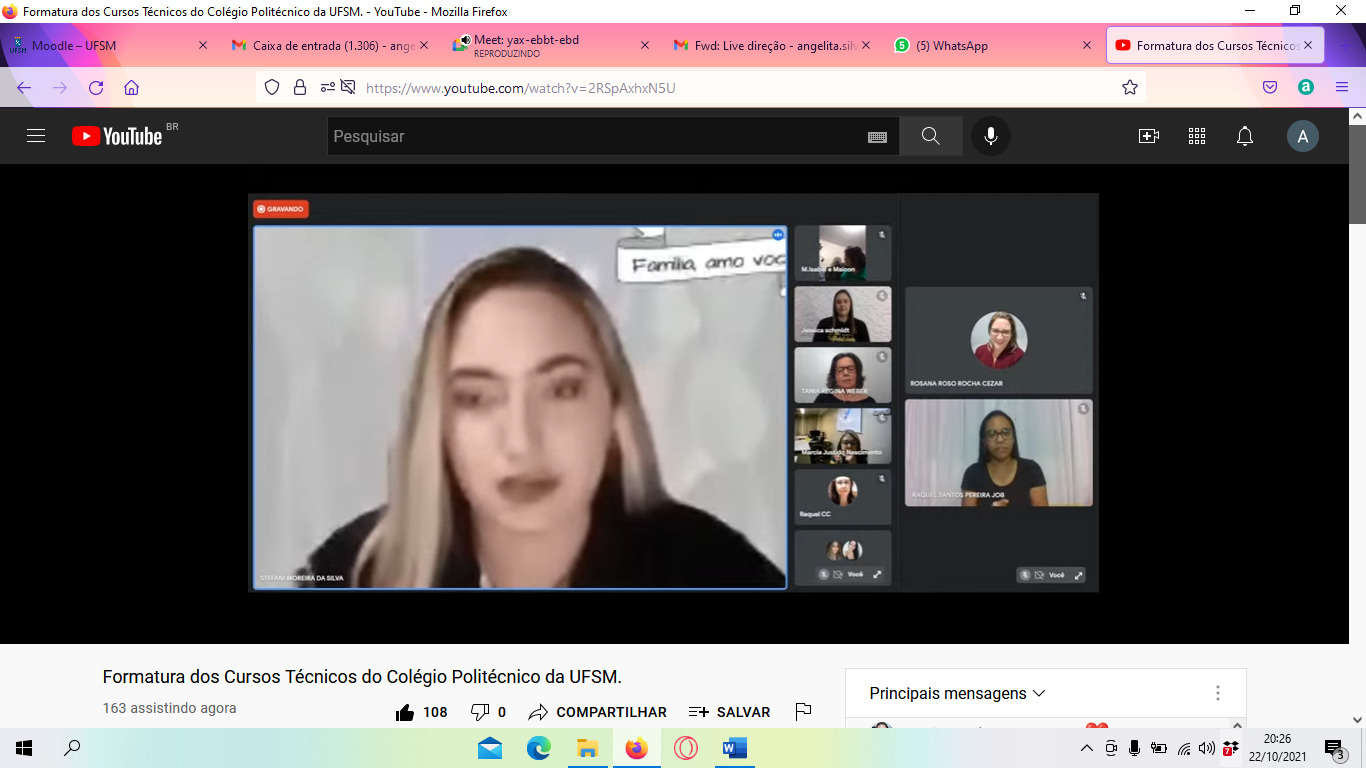Open the chat three-dot options menu

point(1217,693)
